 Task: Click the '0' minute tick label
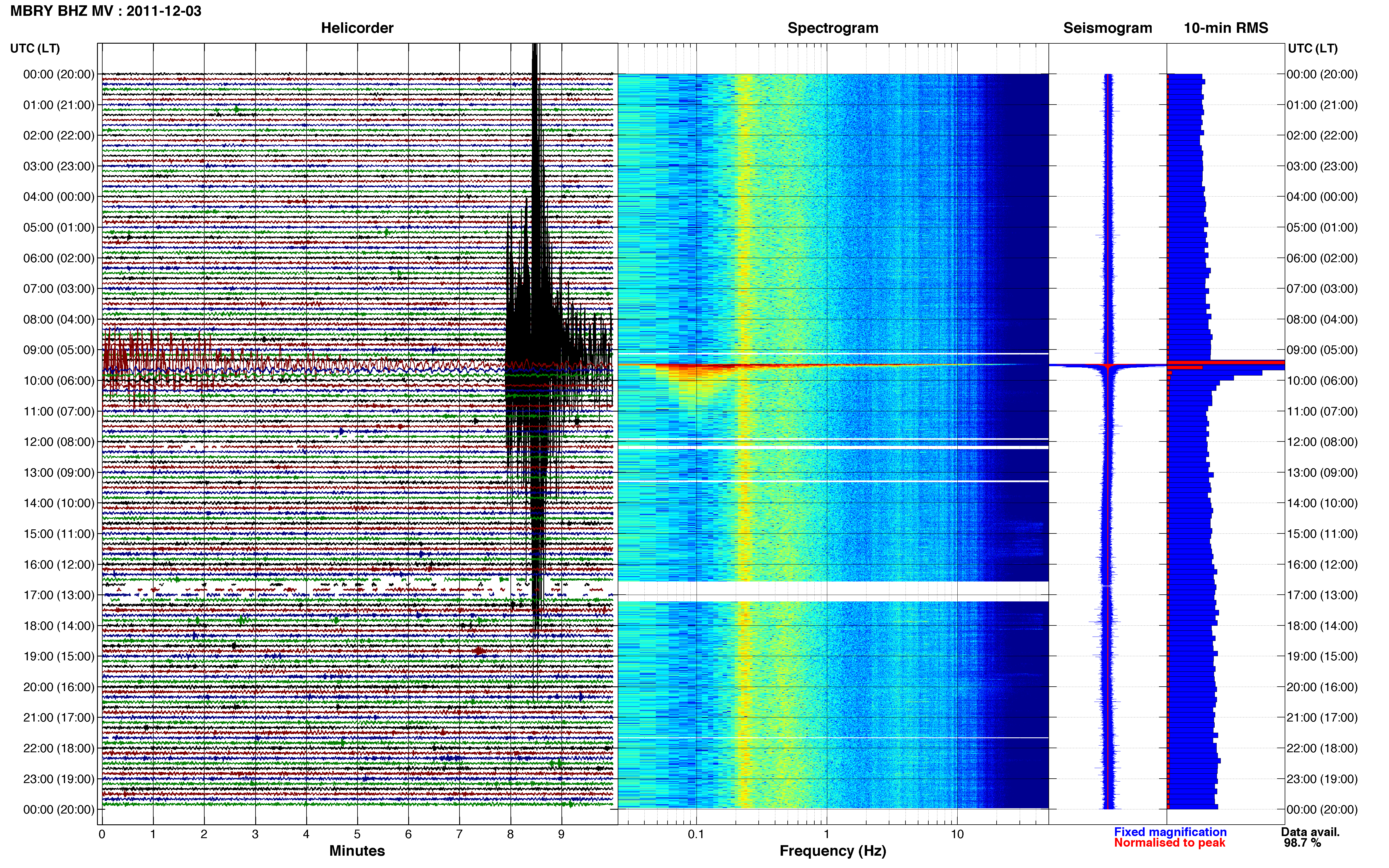point(102,835)
